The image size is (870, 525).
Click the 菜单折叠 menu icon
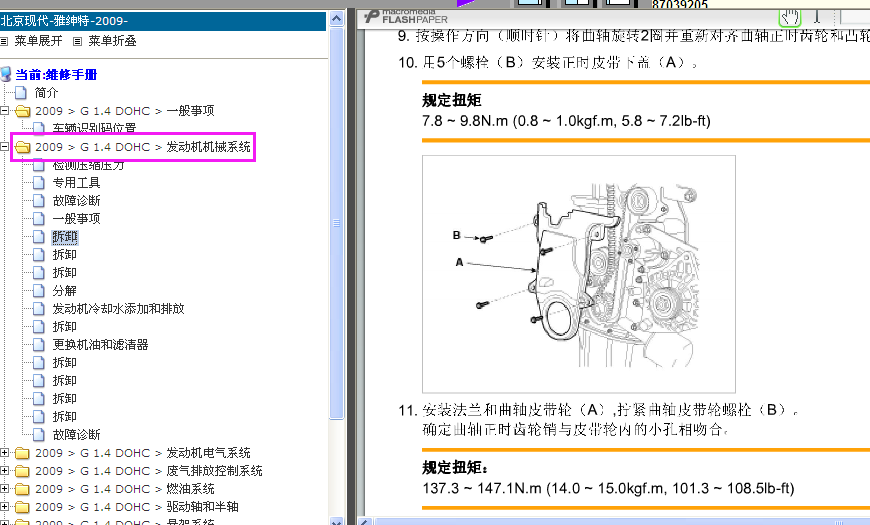tap(78, 41)
